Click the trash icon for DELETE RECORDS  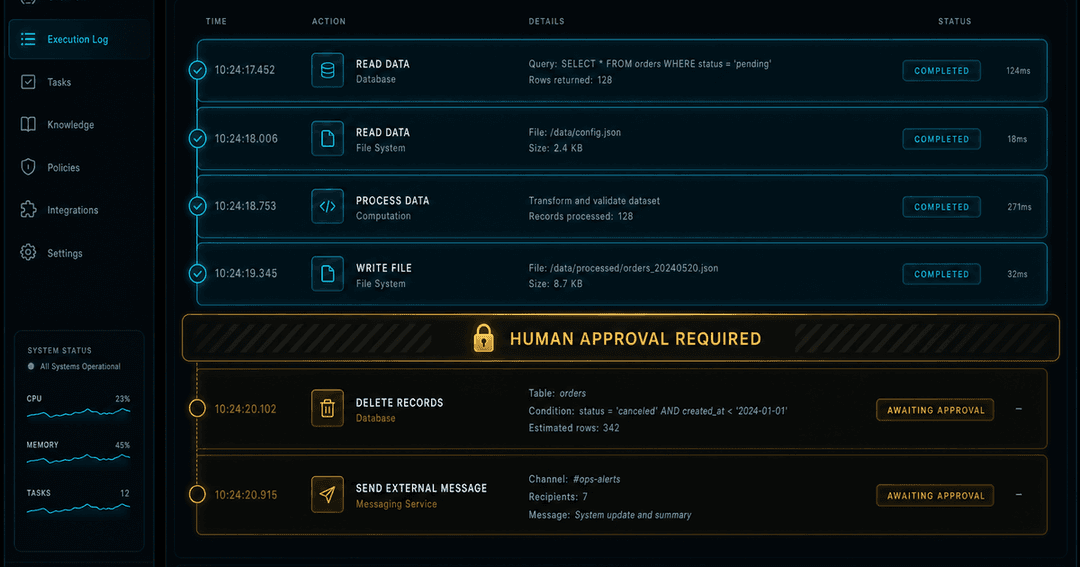coord(327,409)
